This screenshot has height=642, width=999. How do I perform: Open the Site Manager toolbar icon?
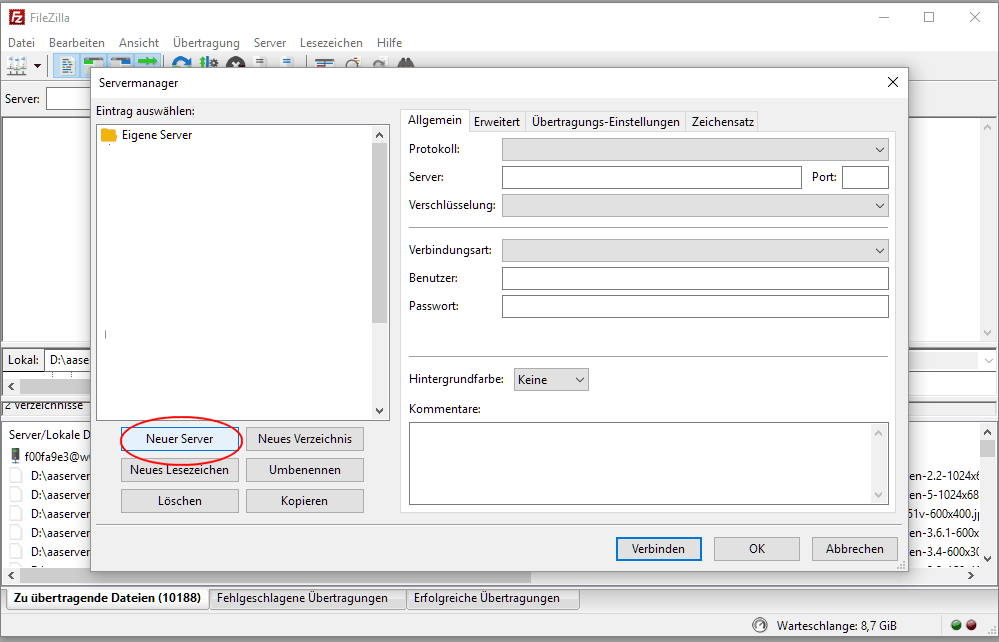click(x=17, y=65)
